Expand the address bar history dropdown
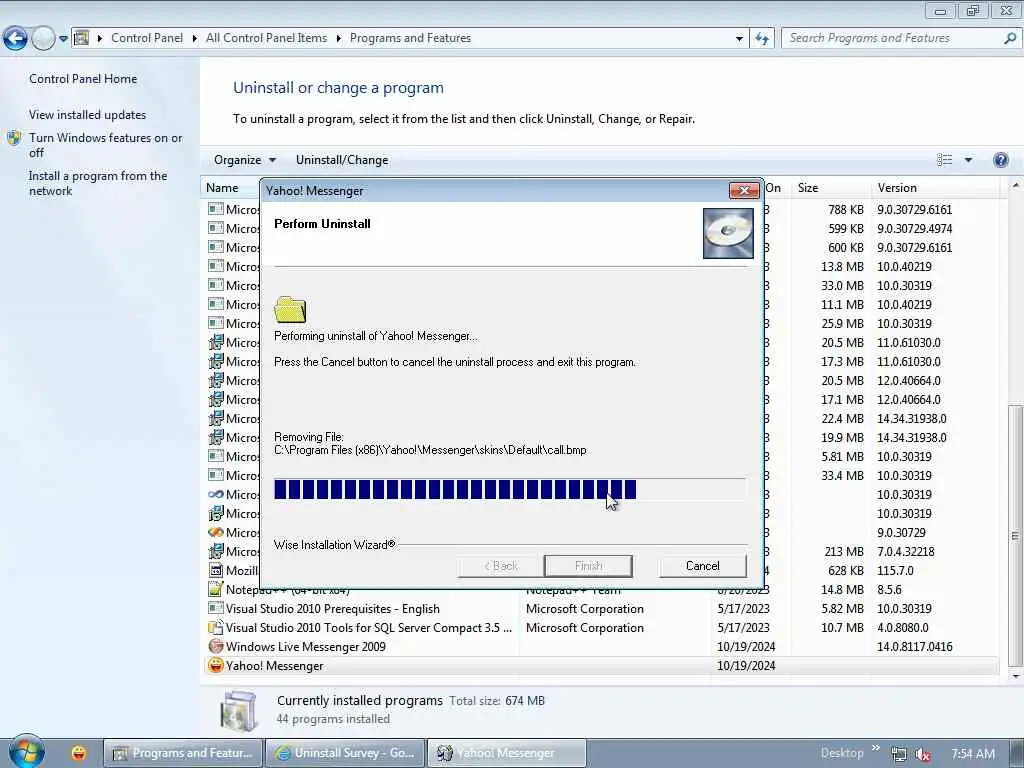The width and height of the screenshot is (1024, 768). pyautogui.click(x=739, y=39)
